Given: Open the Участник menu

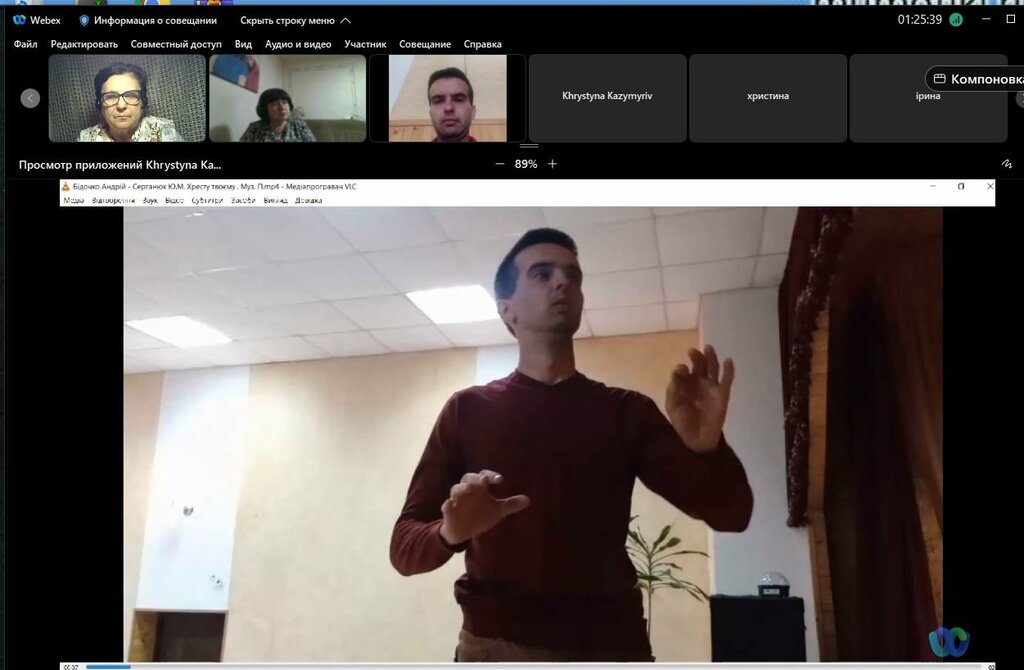Looking at the screenshot, I should tap(365, 44).
